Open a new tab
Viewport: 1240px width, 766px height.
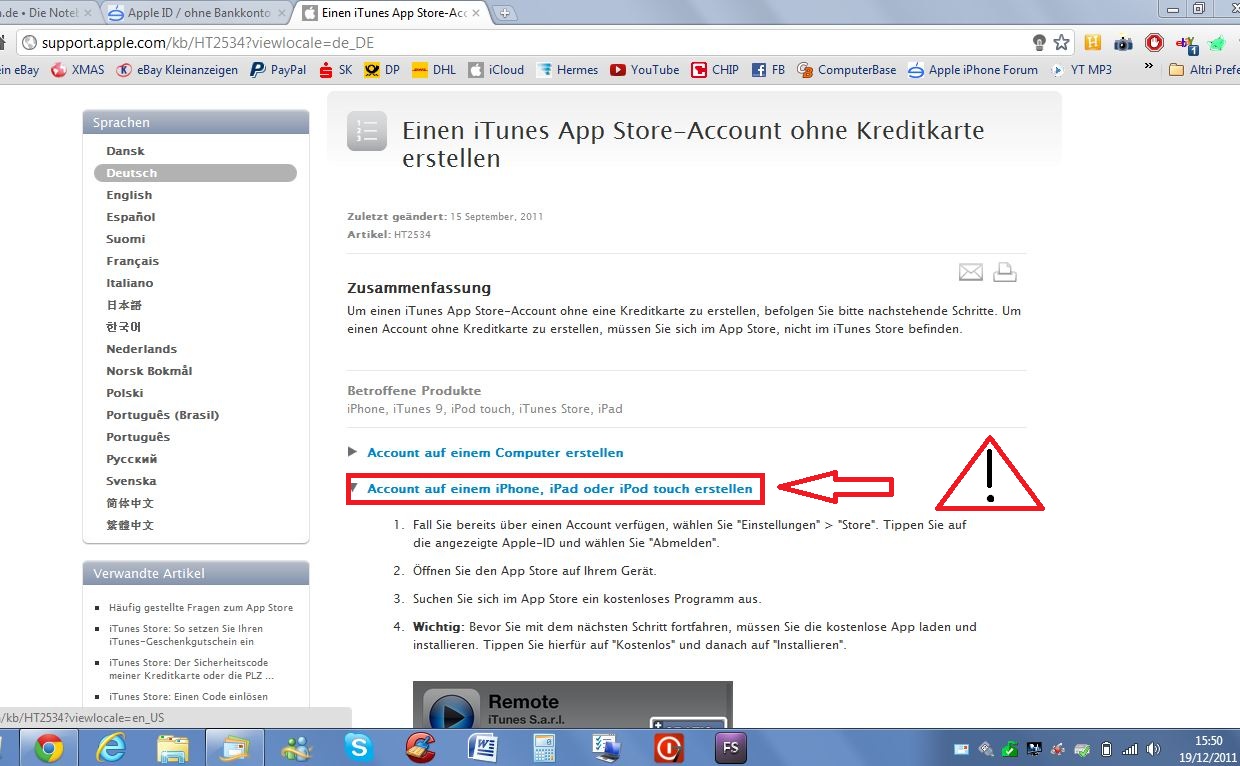505,13
